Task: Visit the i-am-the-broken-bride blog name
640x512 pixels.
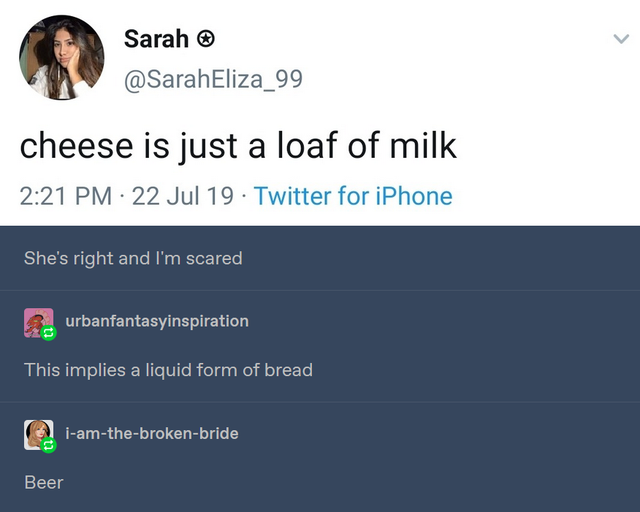Action: tap(151, 433)
